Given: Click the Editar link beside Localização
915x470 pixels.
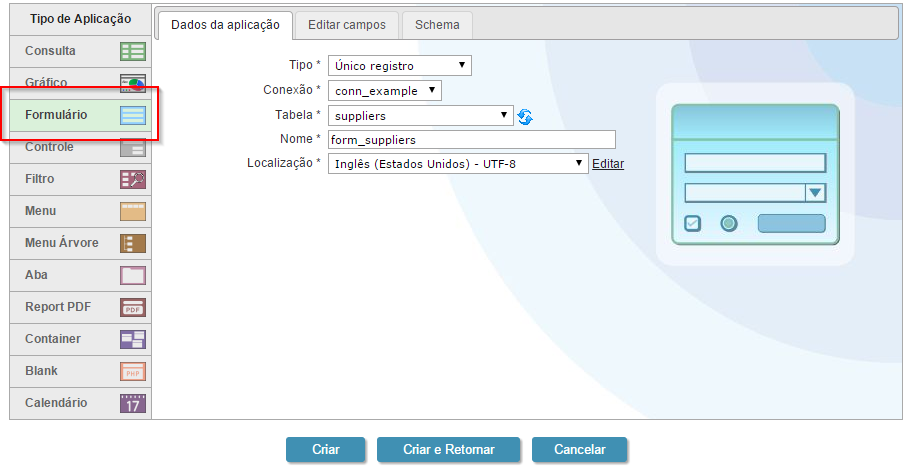Looking at the screenshot, I should tap(608, 164).
